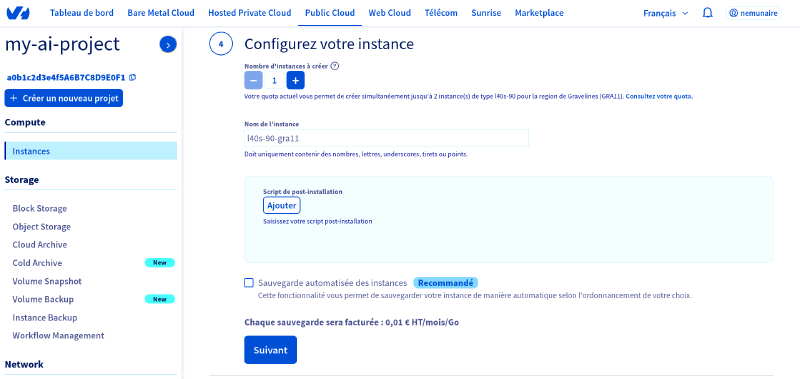Click the Storage section heading

click(22, 180)
